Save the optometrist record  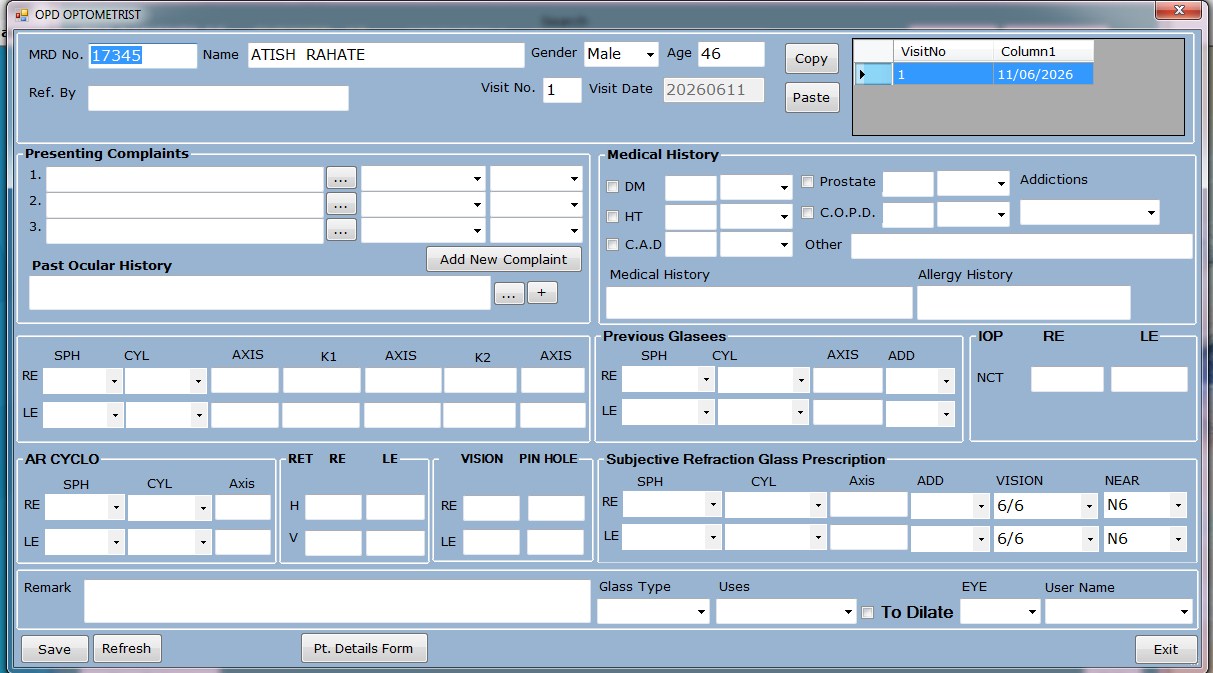coord(54,649)
